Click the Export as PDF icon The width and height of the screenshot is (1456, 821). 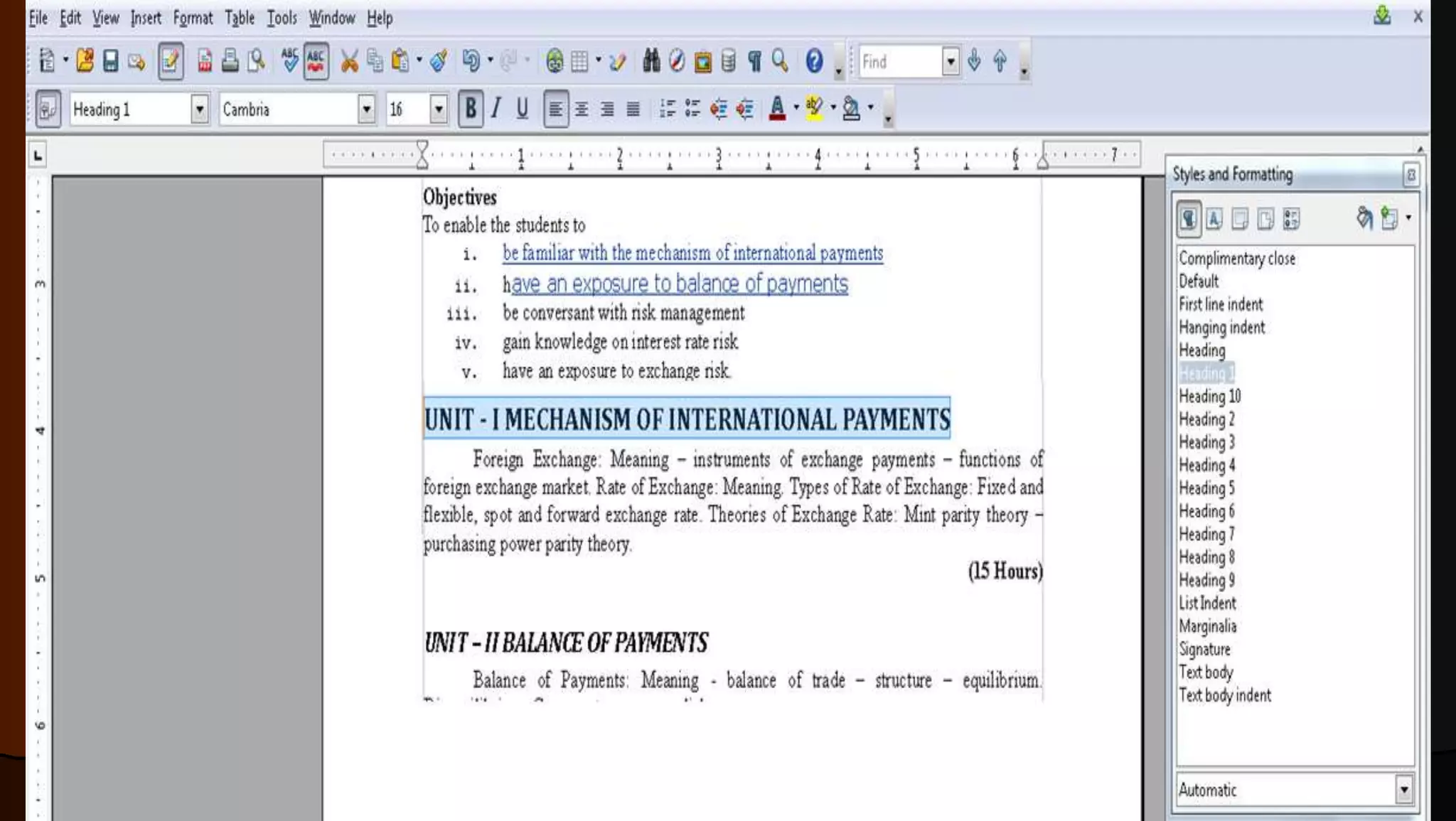tap(205, 61)
